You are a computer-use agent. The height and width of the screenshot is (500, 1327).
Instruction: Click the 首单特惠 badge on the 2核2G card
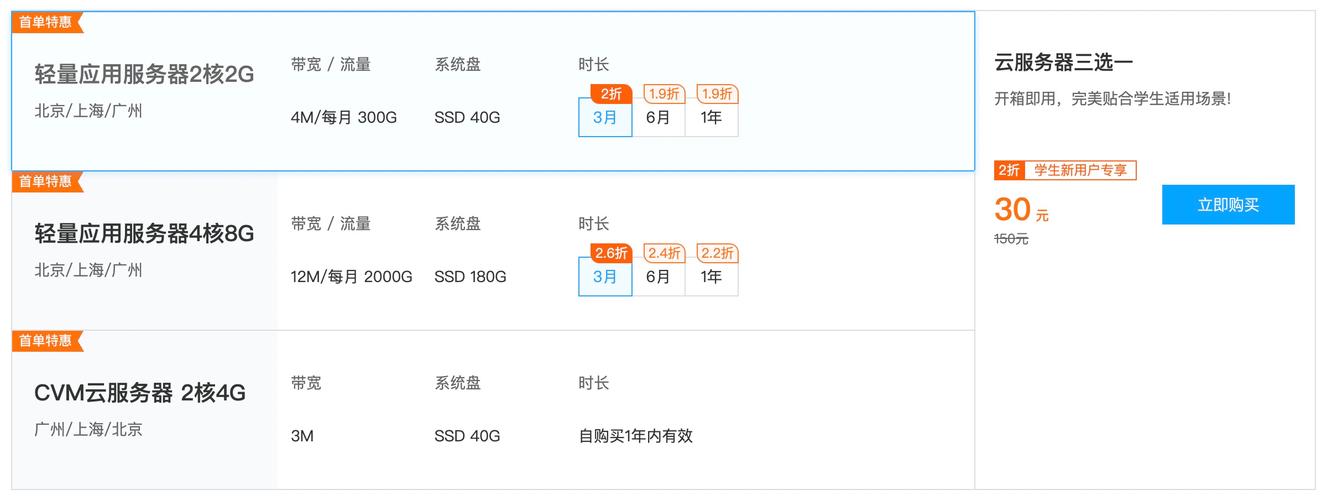tap(45, 21)
